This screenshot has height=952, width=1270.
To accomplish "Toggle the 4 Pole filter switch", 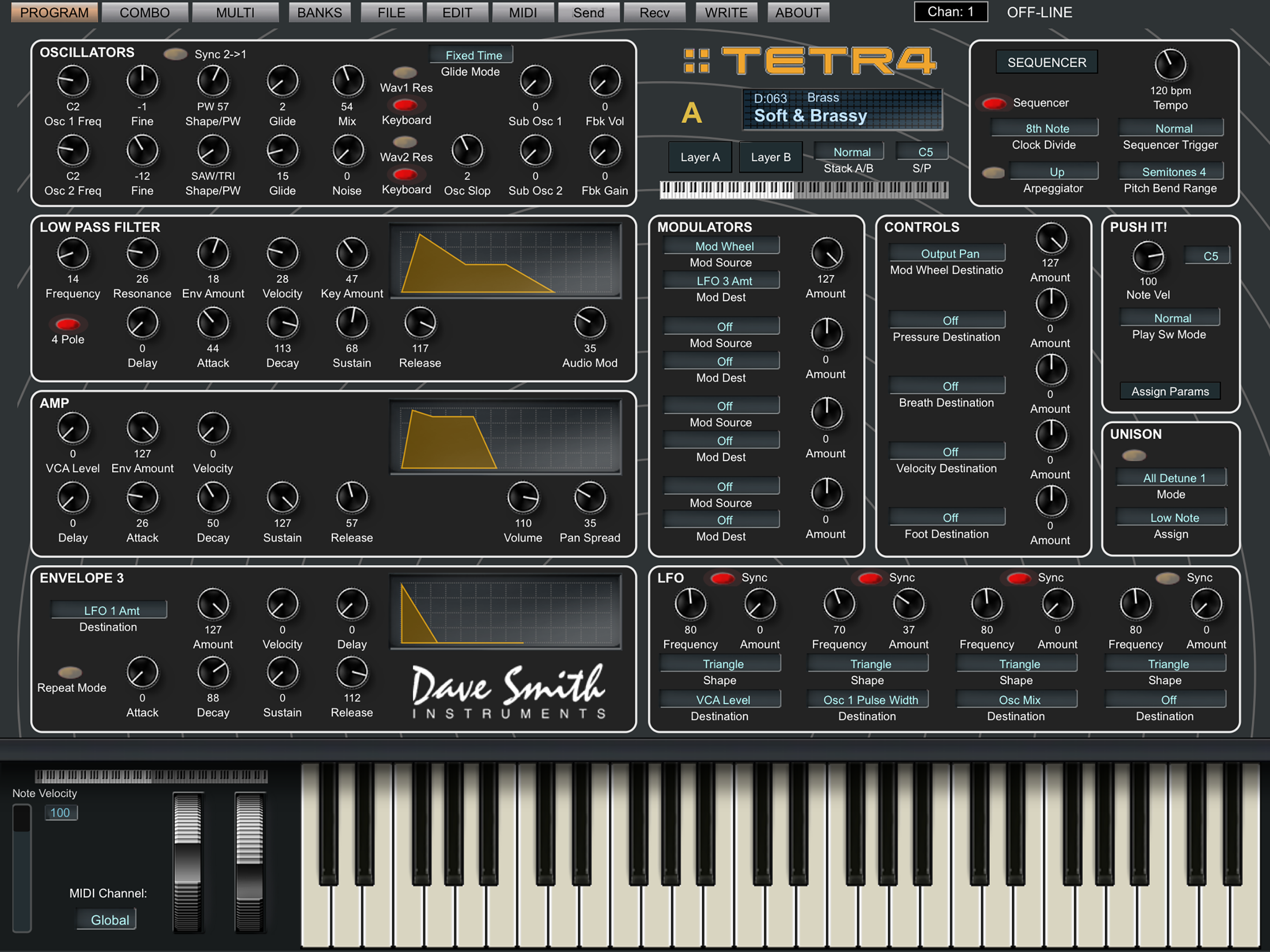I will click(x=67, y=324).
